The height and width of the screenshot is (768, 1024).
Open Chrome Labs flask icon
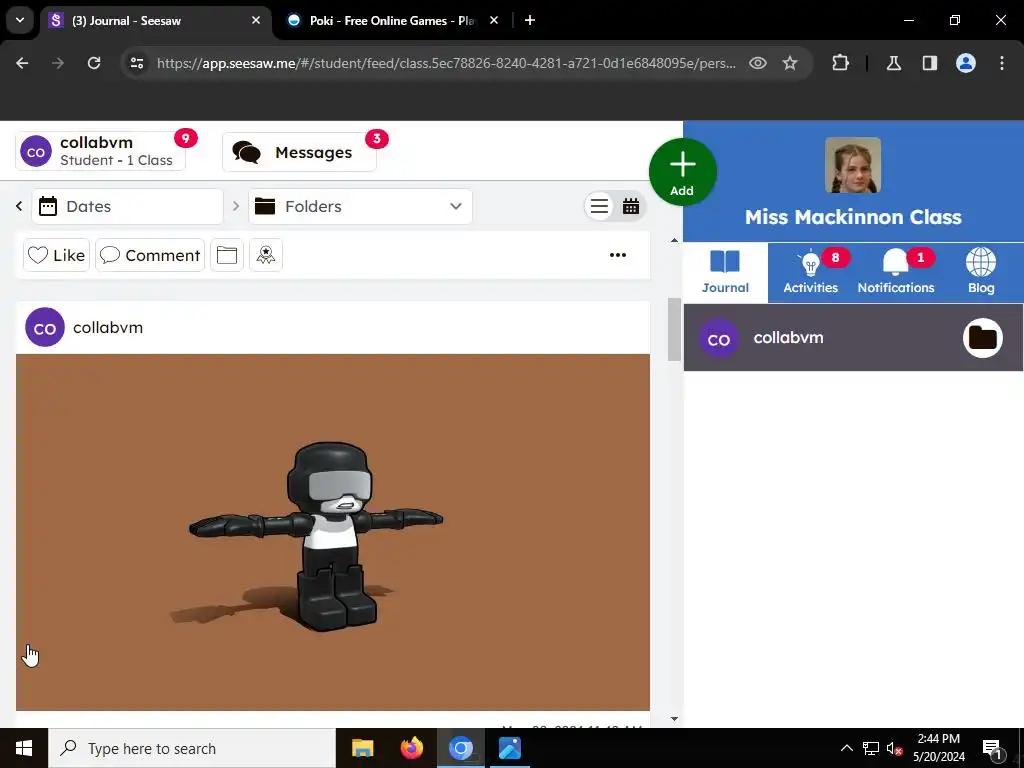pyautogui.click(x=894, y=63)
